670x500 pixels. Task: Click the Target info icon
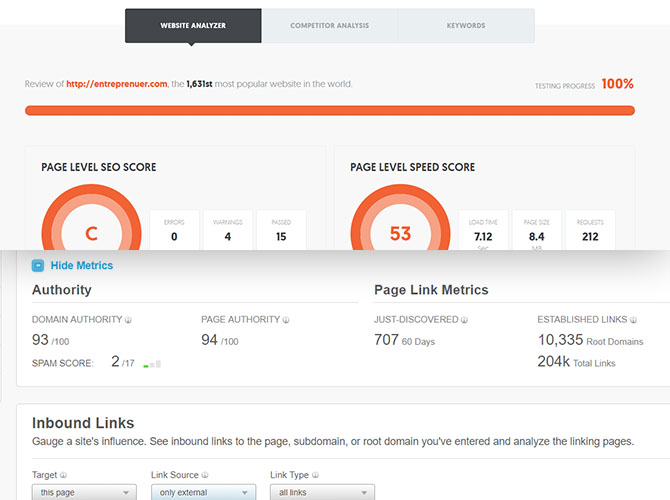(63, 475)
